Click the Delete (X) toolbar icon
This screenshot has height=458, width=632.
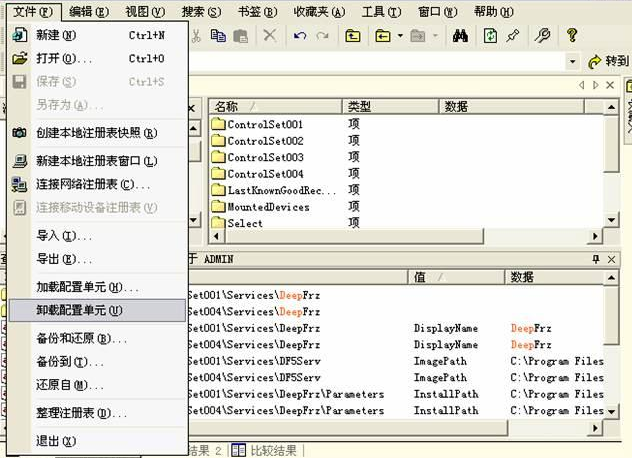270,35
